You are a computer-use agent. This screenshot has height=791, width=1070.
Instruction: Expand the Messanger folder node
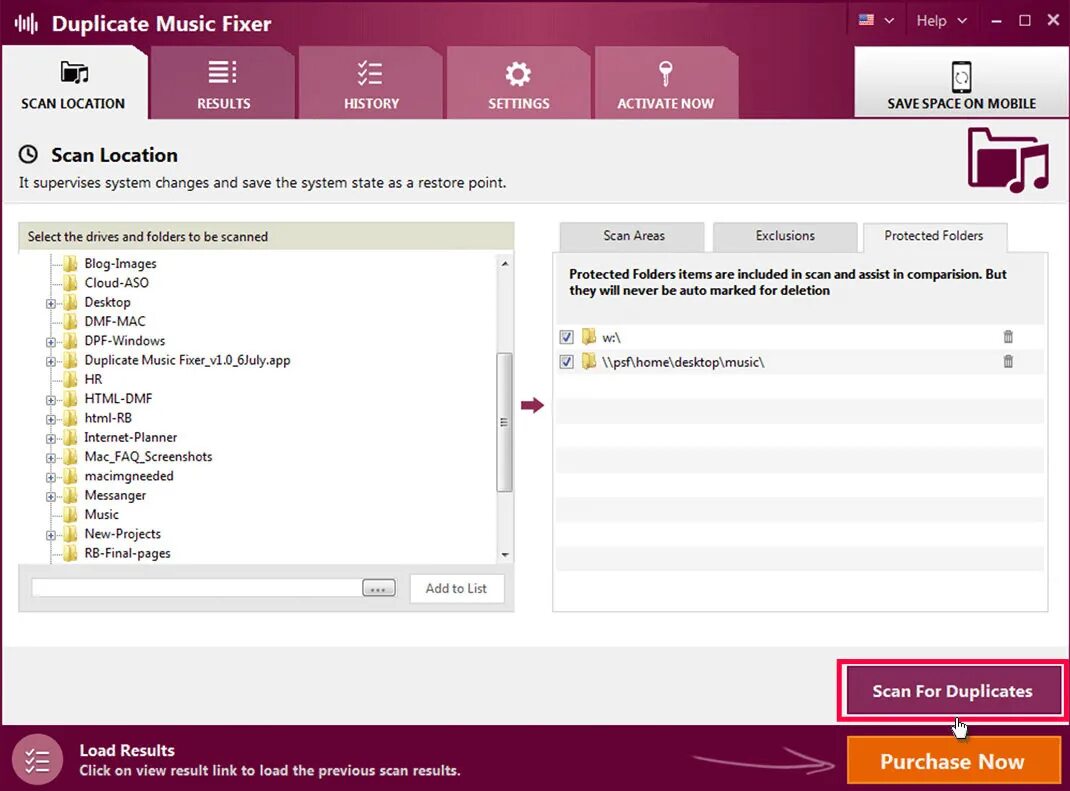click(51, 496)
